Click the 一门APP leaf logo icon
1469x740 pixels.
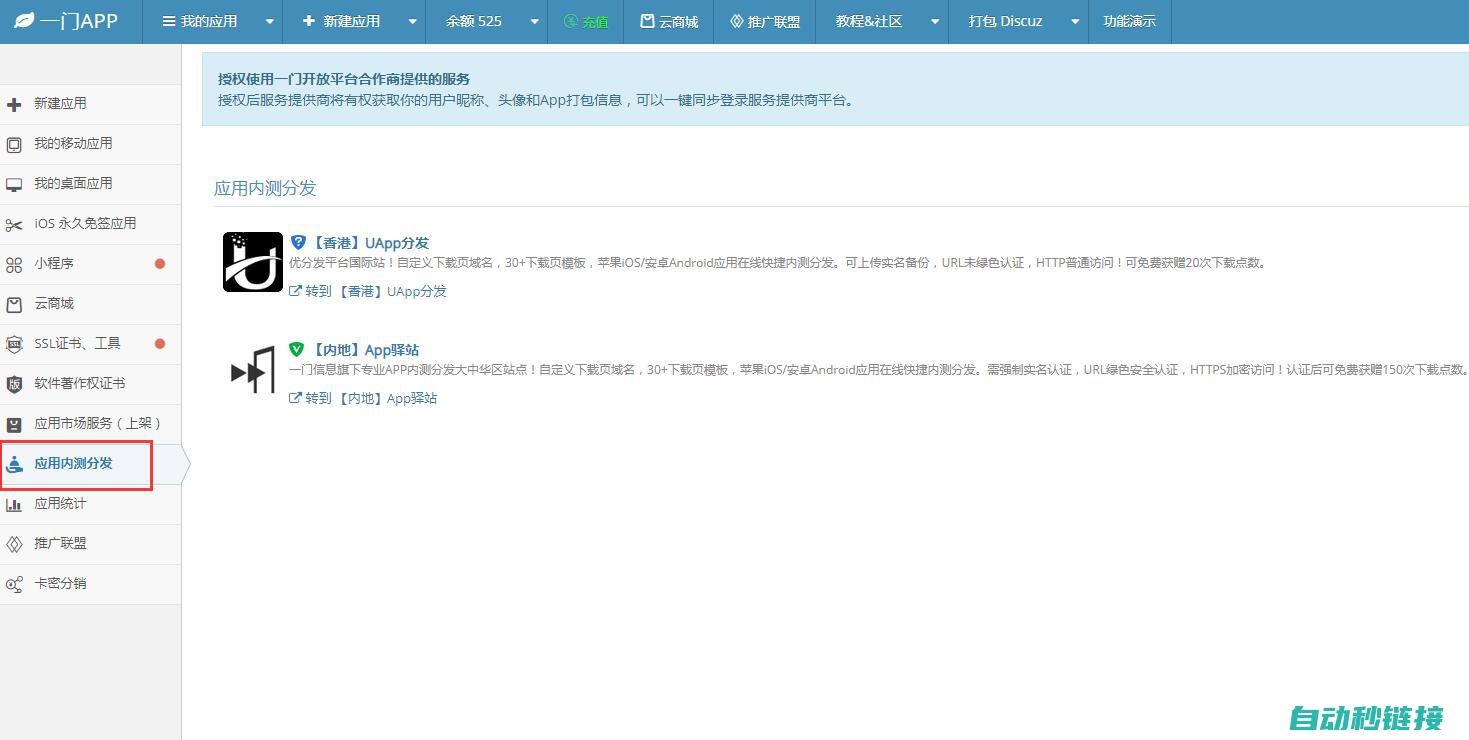(23, 21)
